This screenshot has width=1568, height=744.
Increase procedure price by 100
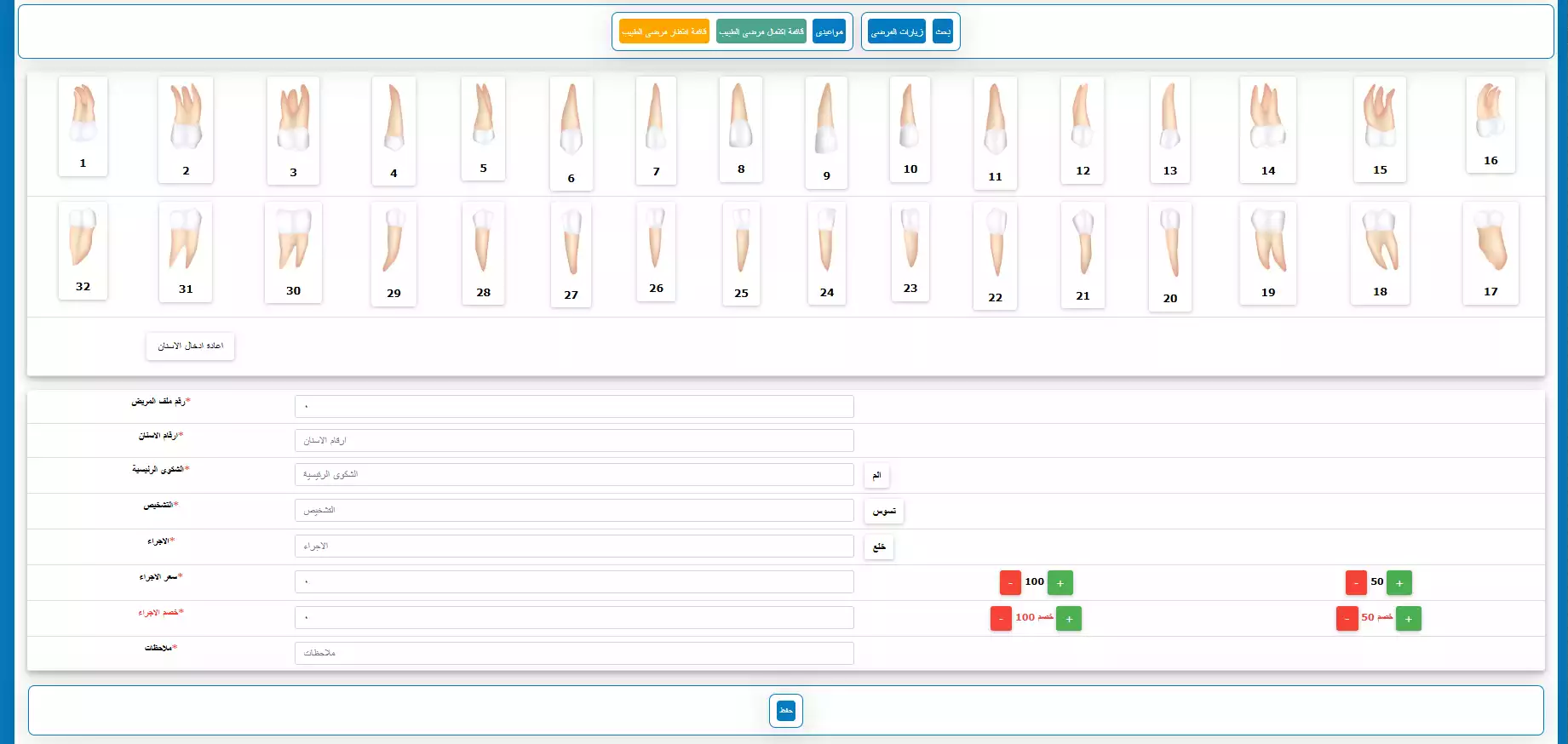click(1060, 583)
